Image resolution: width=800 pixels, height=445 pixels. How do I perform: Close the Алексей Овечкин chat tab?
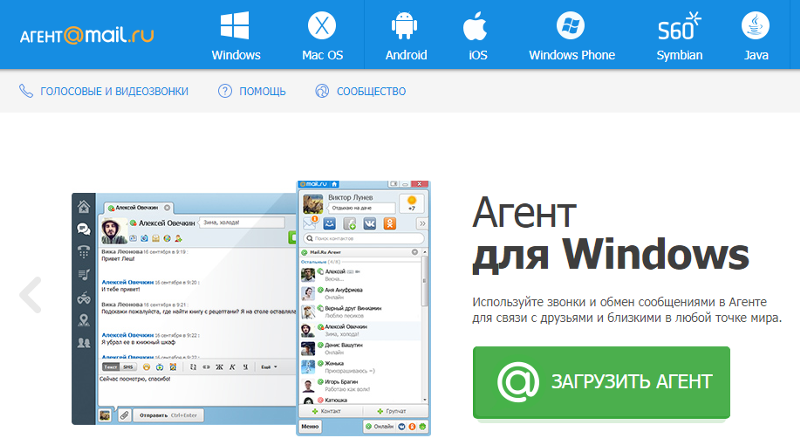pyautogui.click(x=167, y=208)
